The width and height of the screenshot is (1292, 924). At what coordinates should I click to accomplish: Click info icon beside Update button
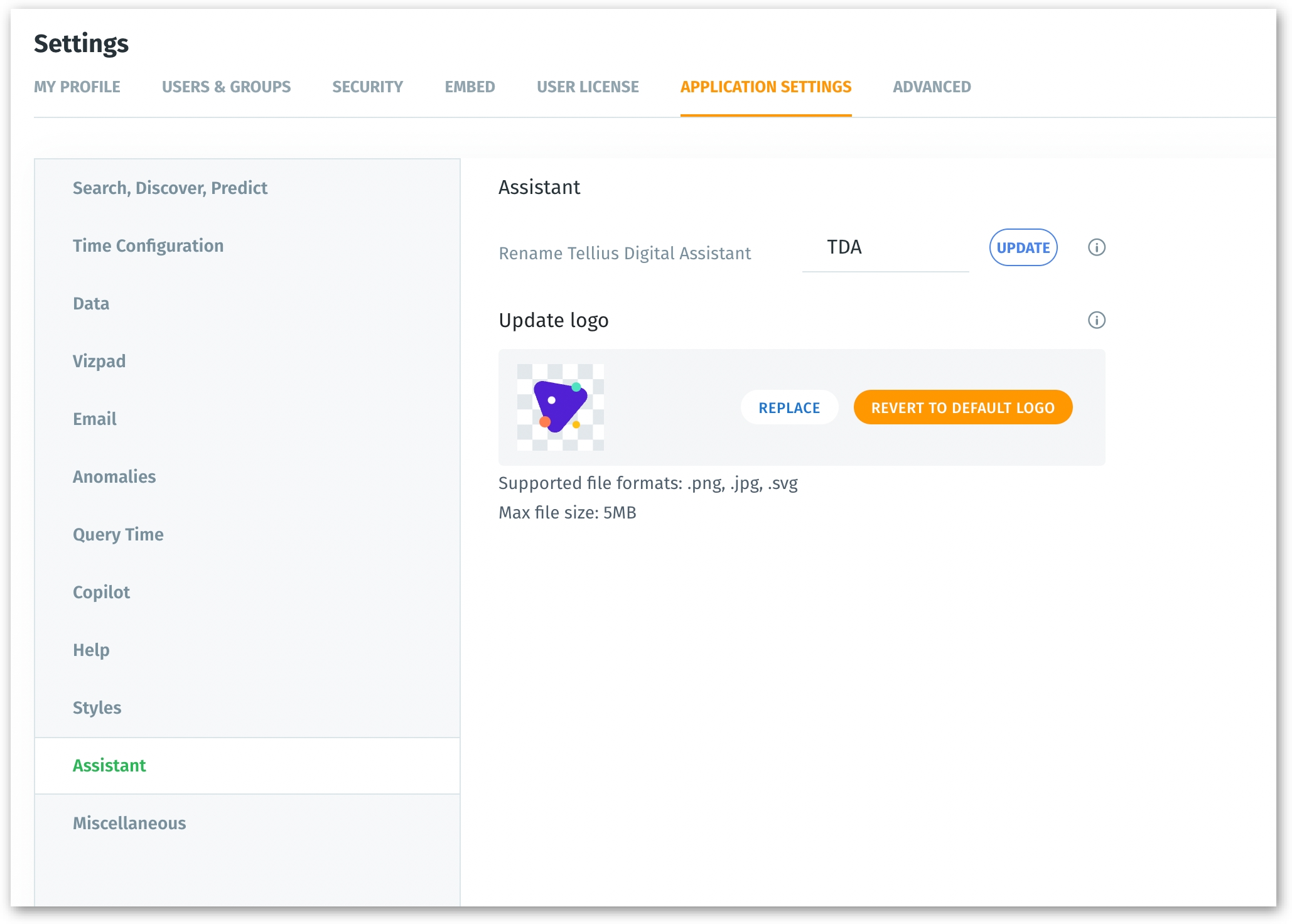click(1096, 247)
